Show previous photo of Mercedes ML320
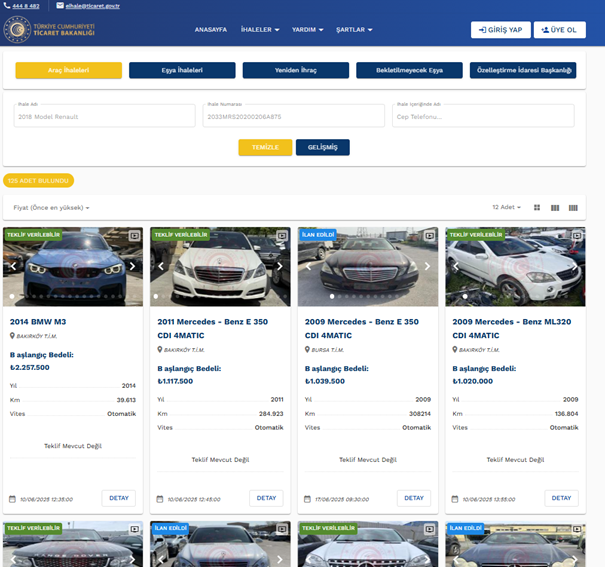The width and height of the screenshot is (605, 567). click(456, 266)
